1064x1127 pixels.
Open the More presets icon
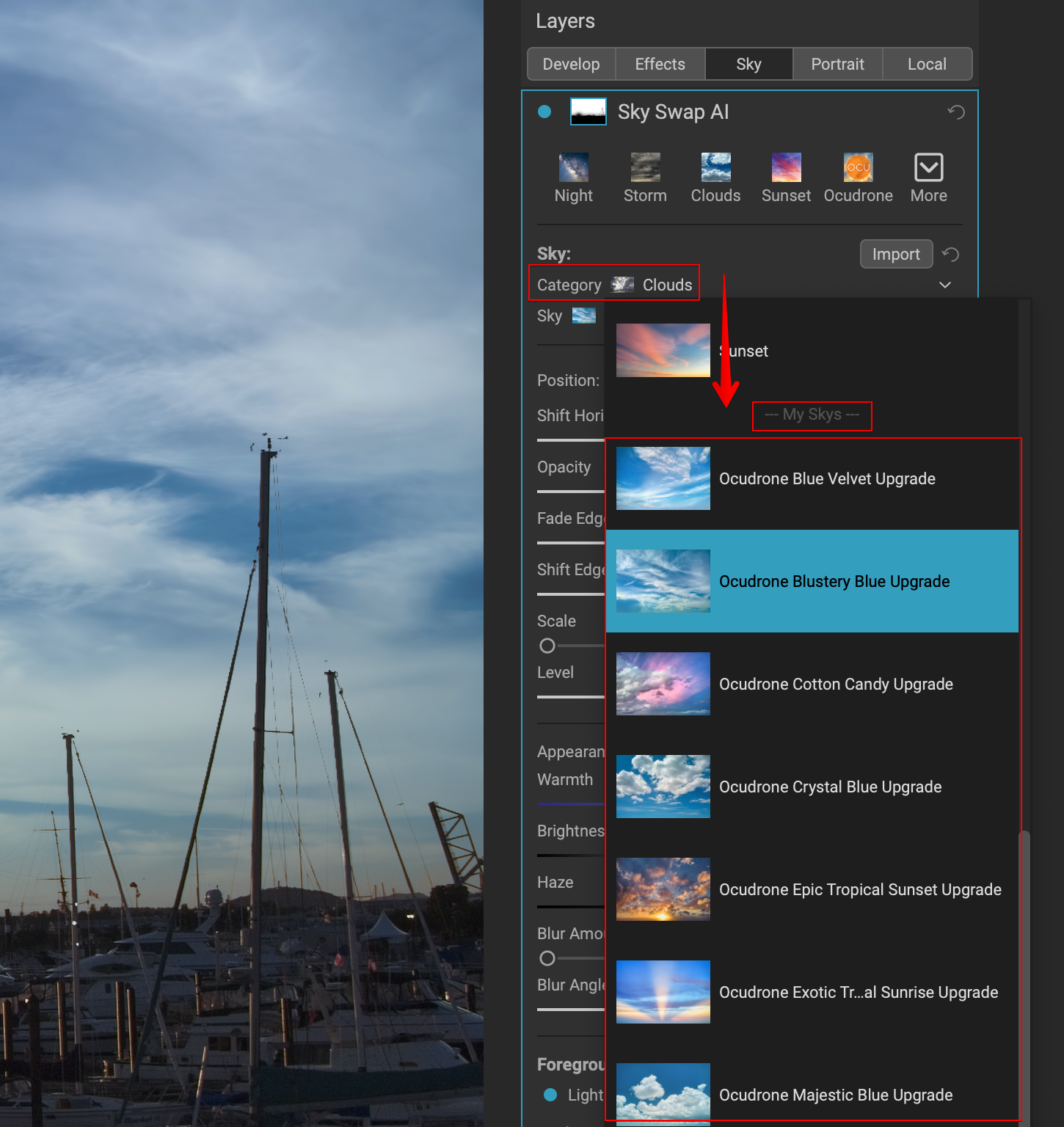pyautogui.click(x=928, y=168)
